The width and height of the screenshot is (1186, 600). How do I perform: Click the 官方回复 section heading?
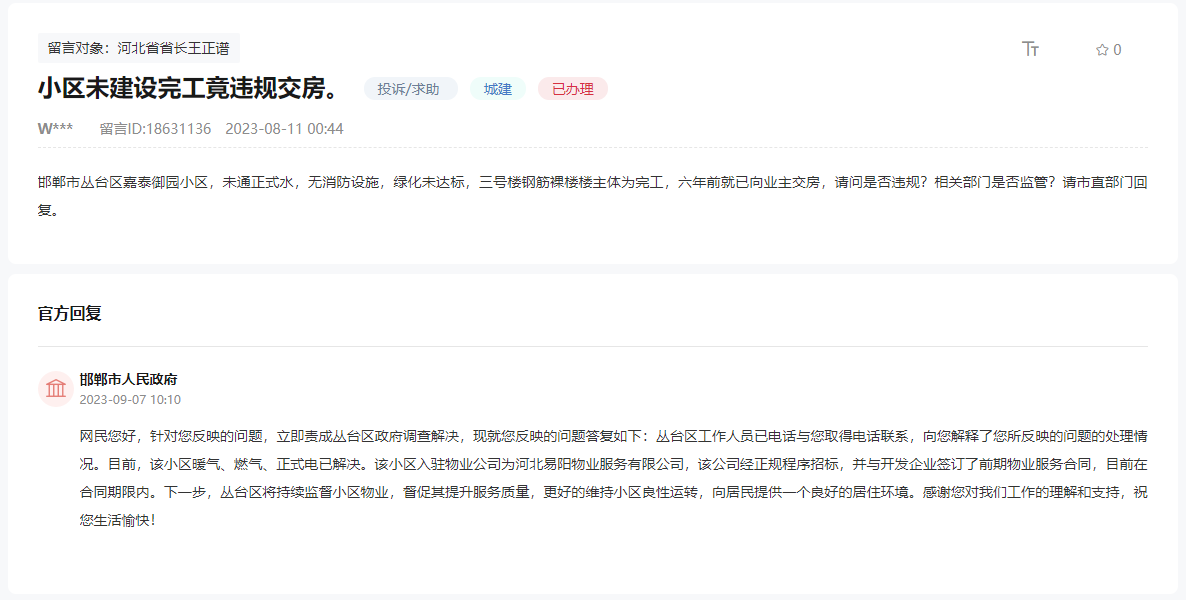tap(70, 313)
